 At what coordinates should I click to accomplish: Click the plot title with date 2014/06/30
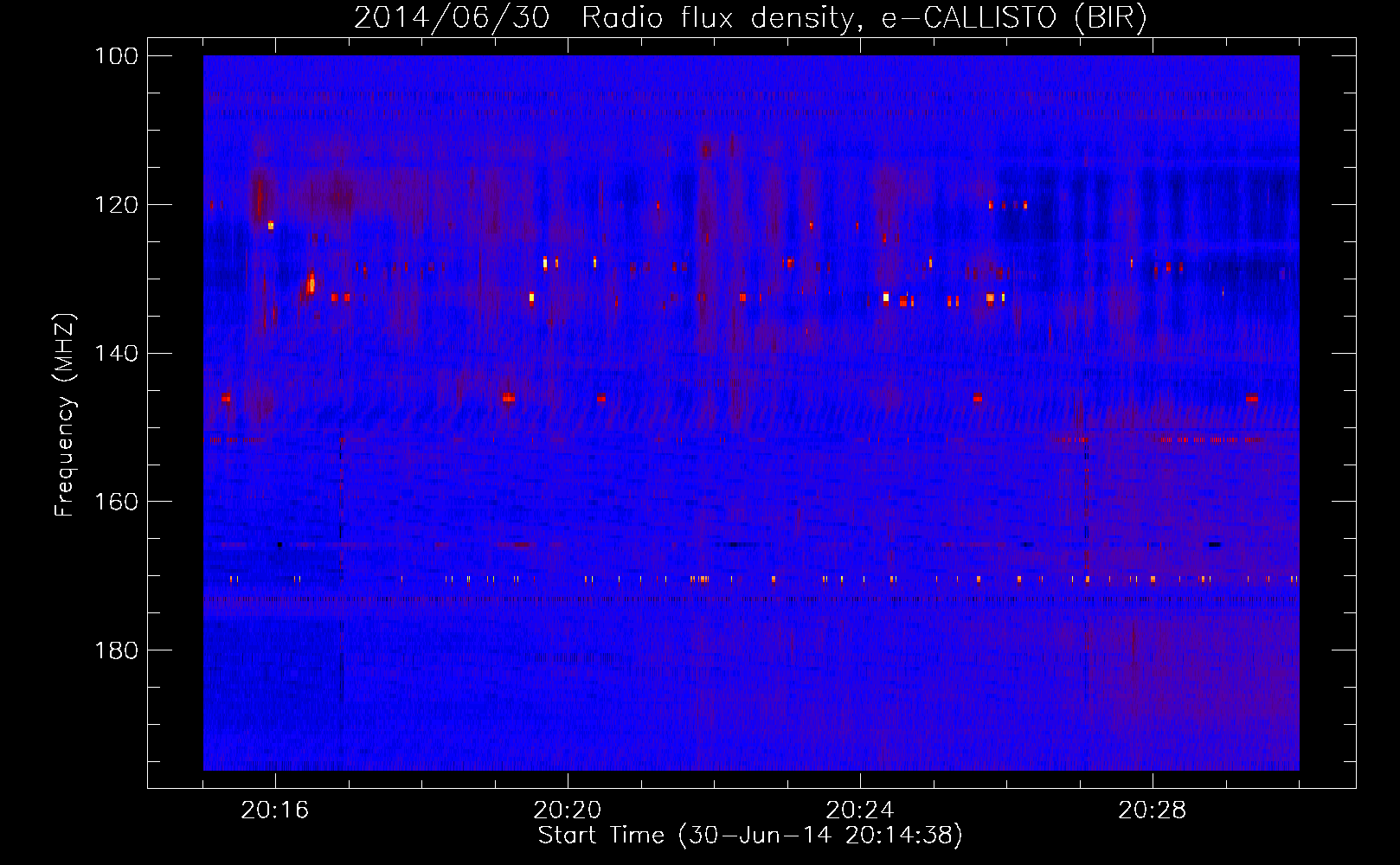(750, 18)
